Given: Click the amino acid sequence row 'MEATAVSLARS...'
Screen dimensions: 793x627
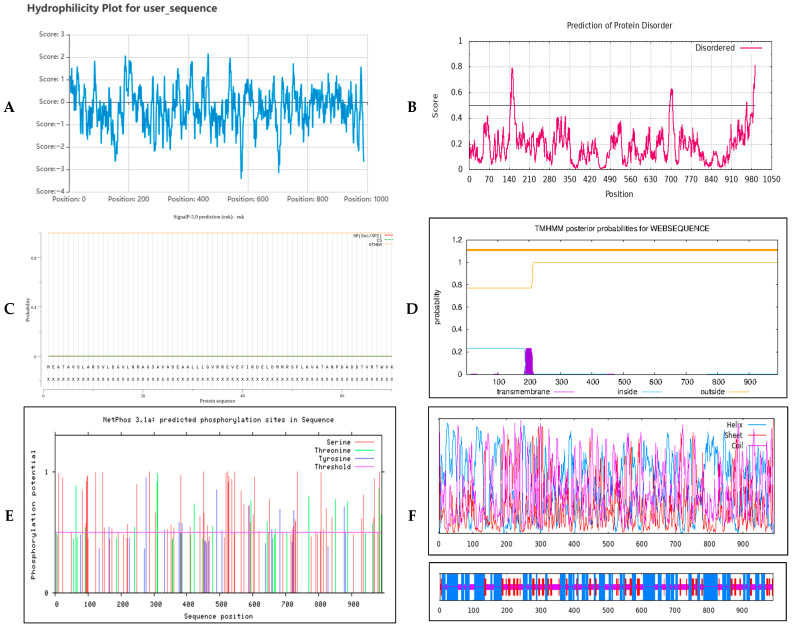Looking at the screenshot, I should [220, 367].
